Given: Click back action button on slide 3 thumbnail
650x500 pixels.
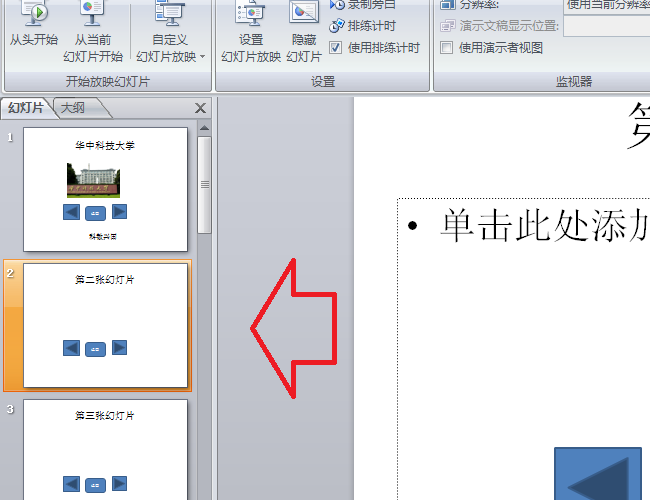Looking at the screenshot, I should [71, 484].
